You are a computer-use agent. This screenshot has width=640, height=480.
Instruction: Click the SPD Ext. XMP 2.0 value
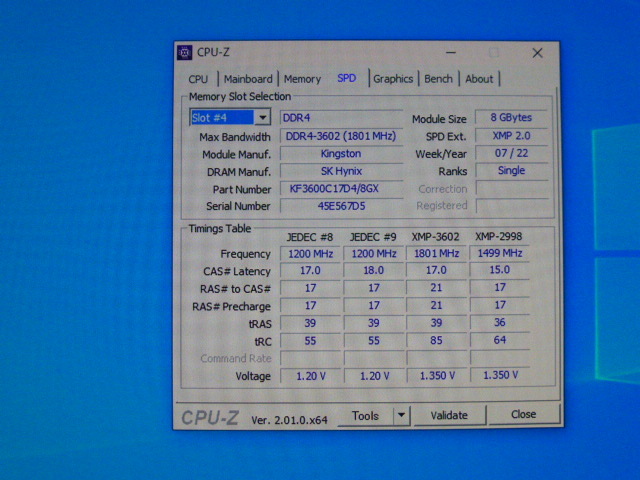point(511,136)
